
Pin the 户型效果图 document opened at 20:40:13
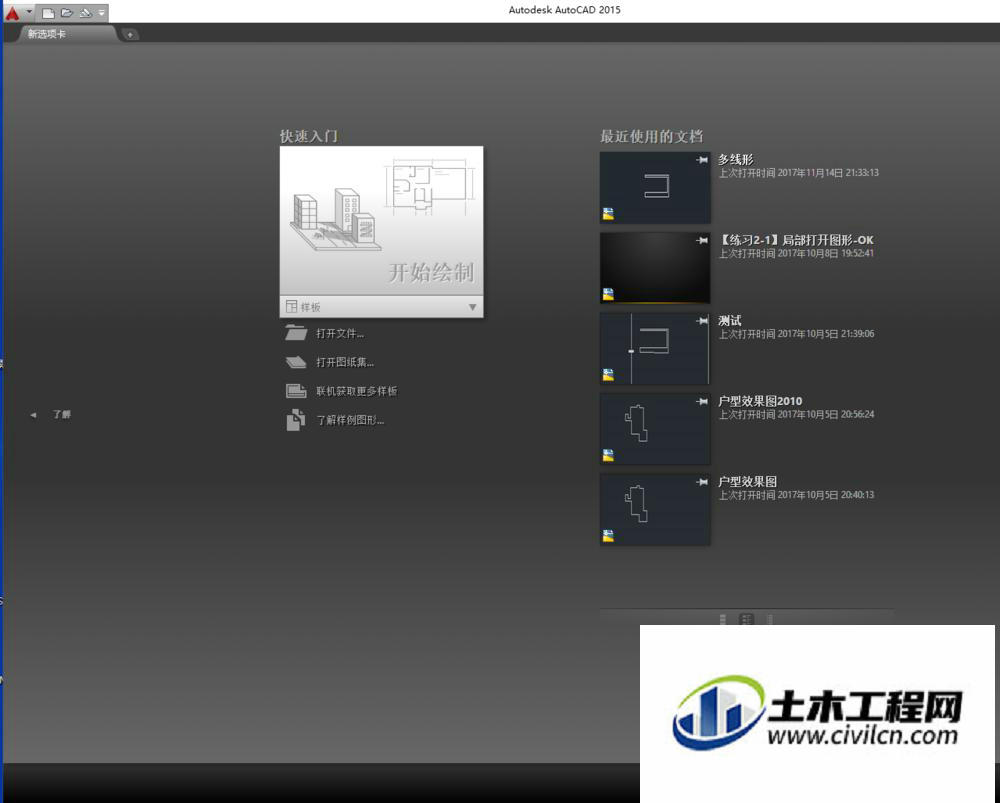tap(702, 482)
